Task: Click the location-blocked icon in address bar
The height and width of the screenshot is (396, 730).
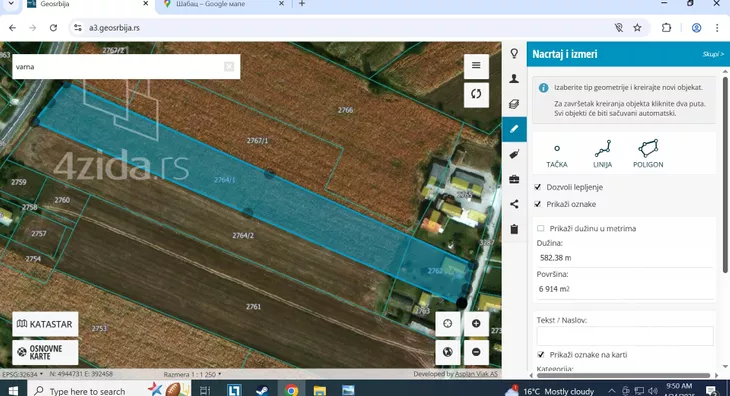Action: (619, 28)
